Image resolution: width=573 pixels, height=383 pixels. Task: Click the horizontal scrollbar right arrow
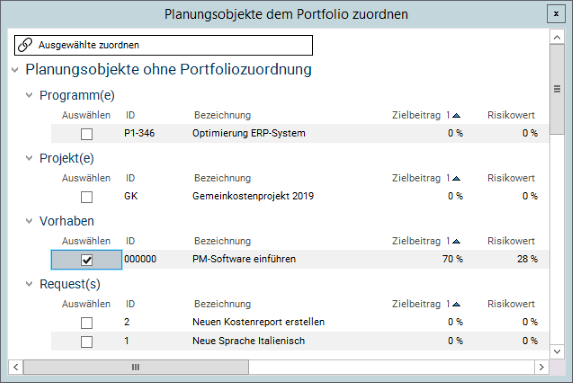click(542, 367)
